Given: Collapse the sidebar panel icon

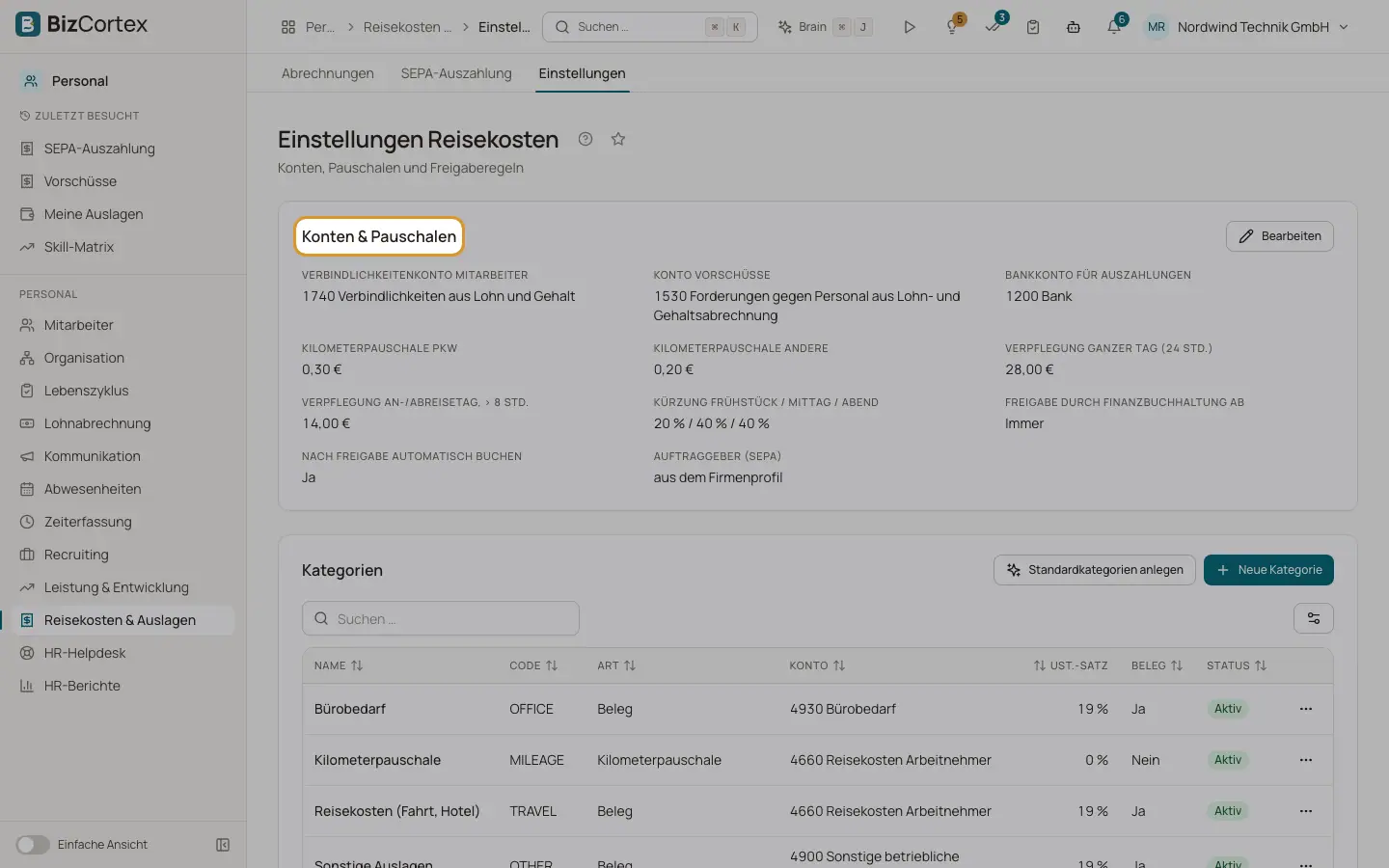Looking at the screenshot, I should [x=223, y=845].
